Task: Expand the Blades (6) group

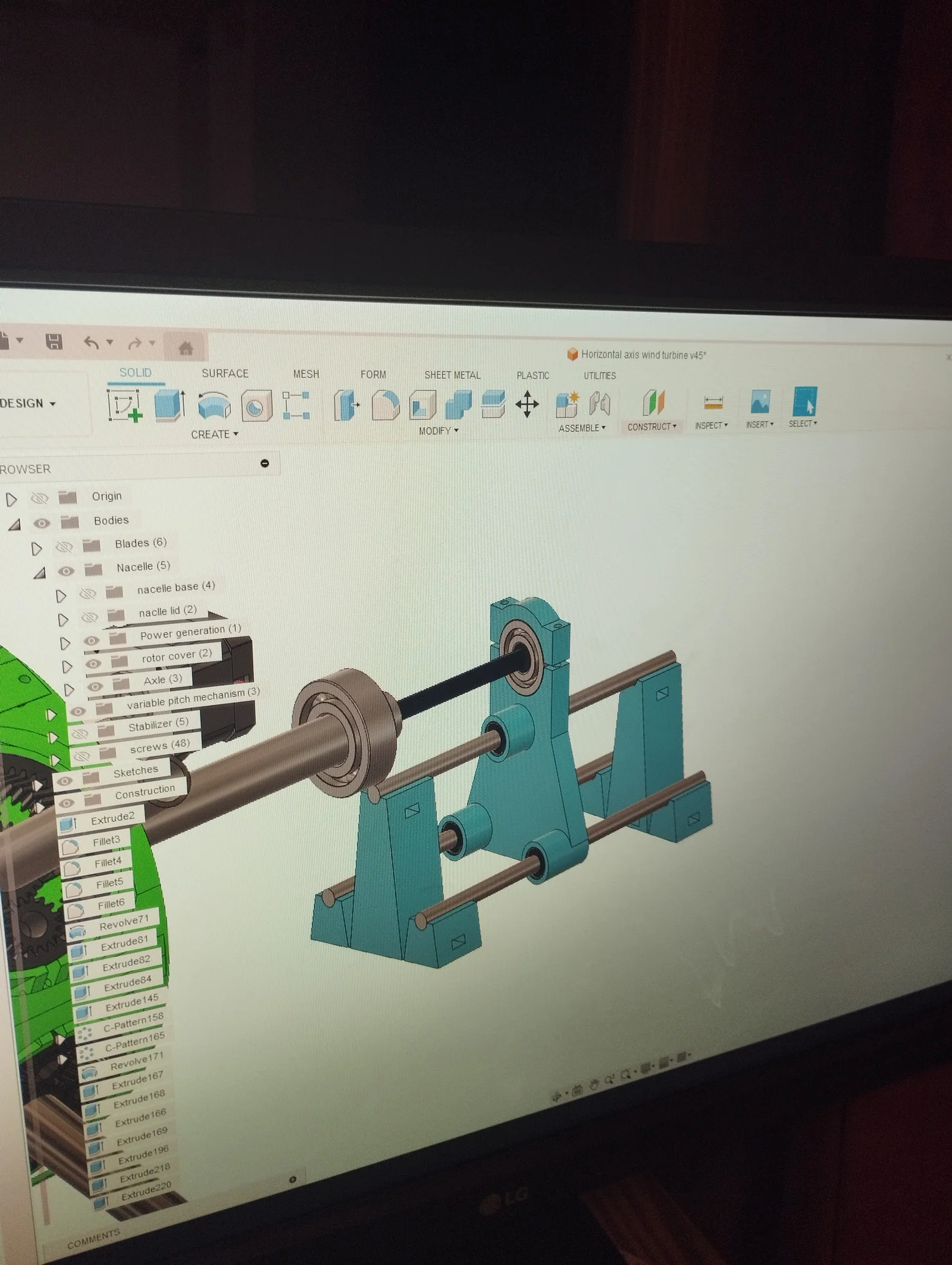Action: [x=37, y=548]
